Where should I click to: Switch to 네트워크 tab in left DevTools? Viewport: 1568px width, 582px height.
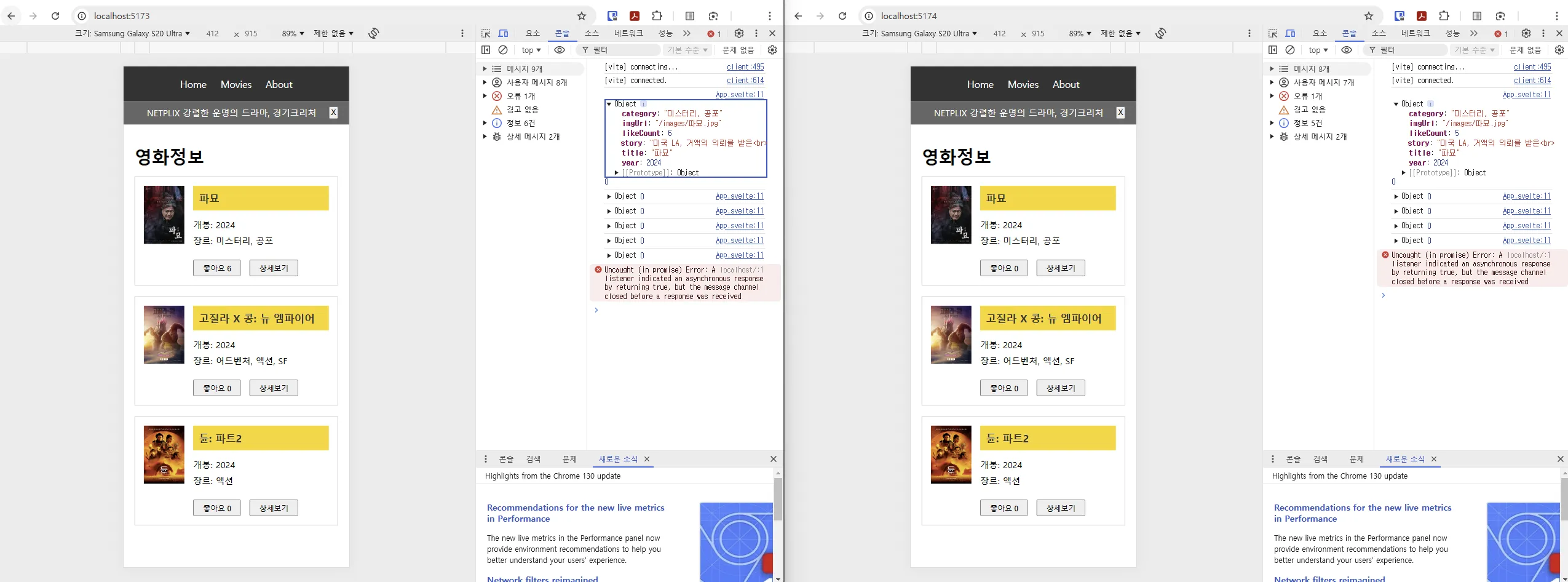point(628,33)
